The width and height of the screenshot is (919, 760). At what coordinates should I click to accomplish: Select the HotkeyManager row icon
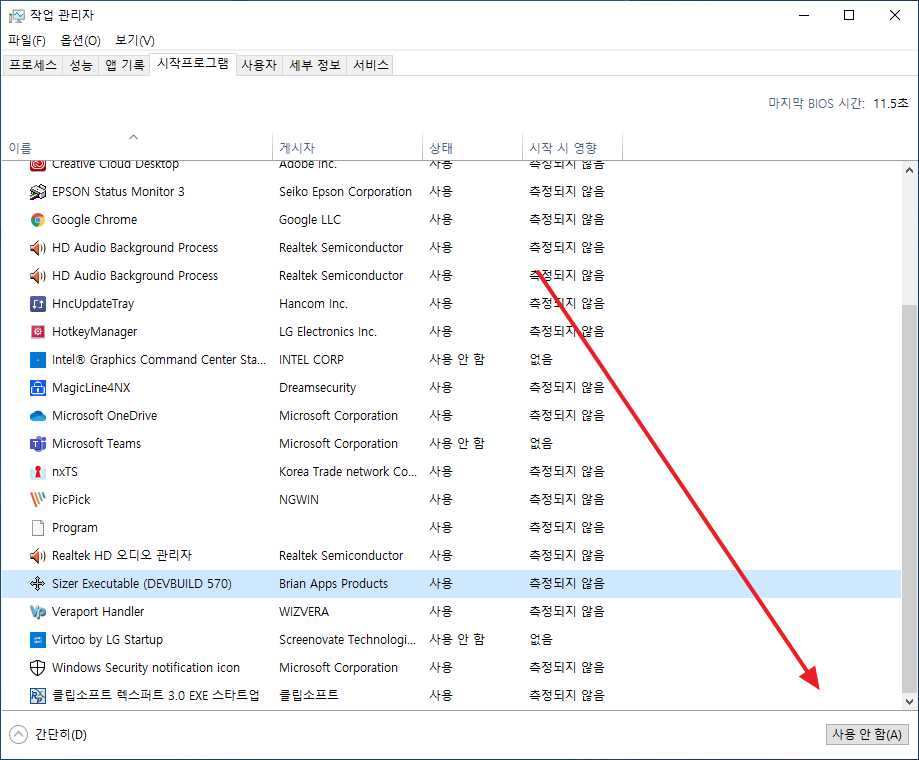pos(38,332)
